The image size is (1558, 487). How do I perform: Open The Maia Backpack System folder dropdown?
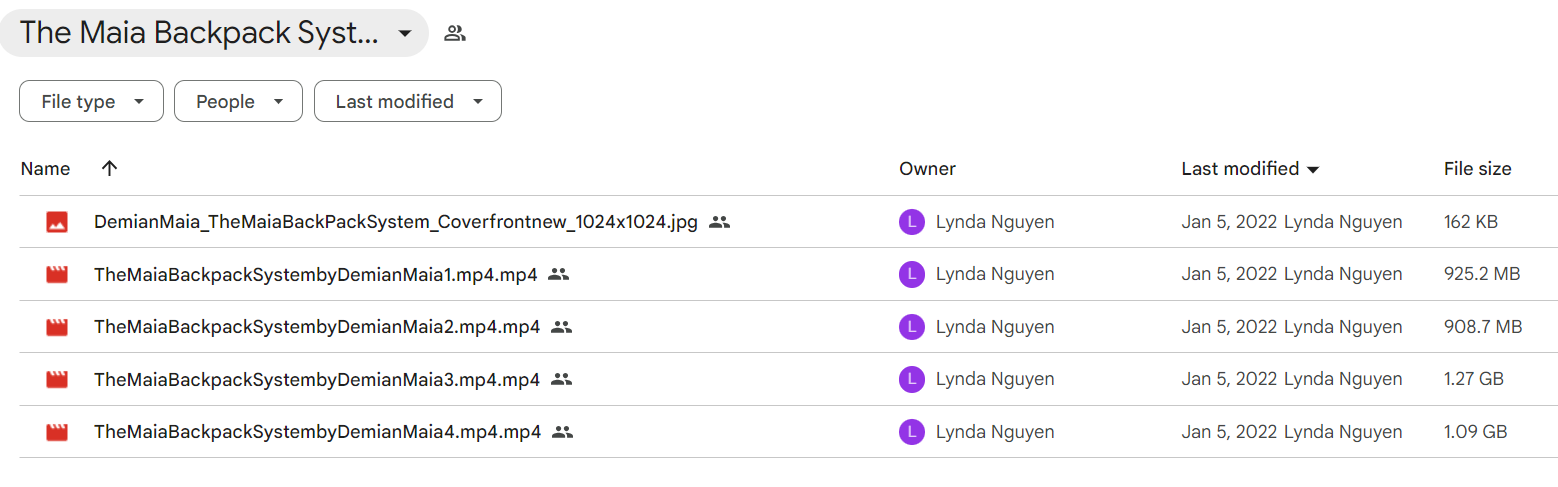click(x=214, y=33)
